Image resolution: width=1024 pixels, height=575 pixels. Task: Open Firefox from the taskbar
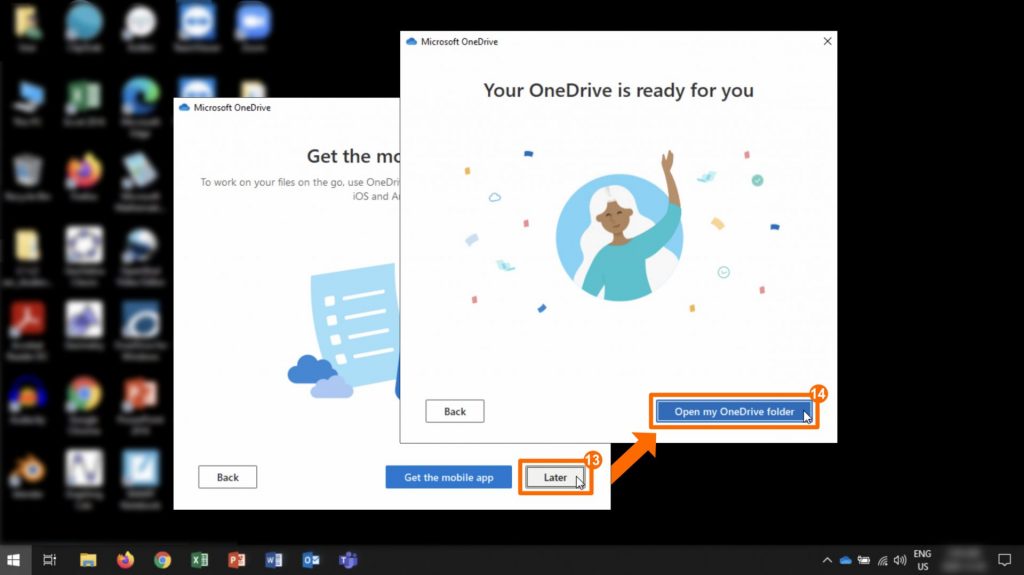[125, 560]
